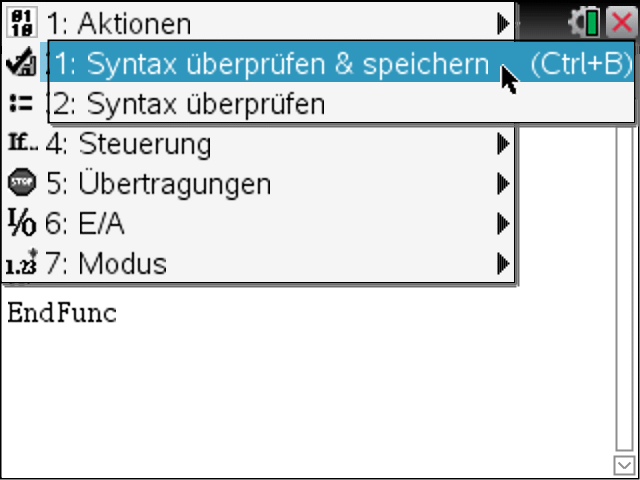Click the STOP sign Übertragungen icon
Image resolution: width=640 pixels, height=480 pixels.
coord(22,182)
